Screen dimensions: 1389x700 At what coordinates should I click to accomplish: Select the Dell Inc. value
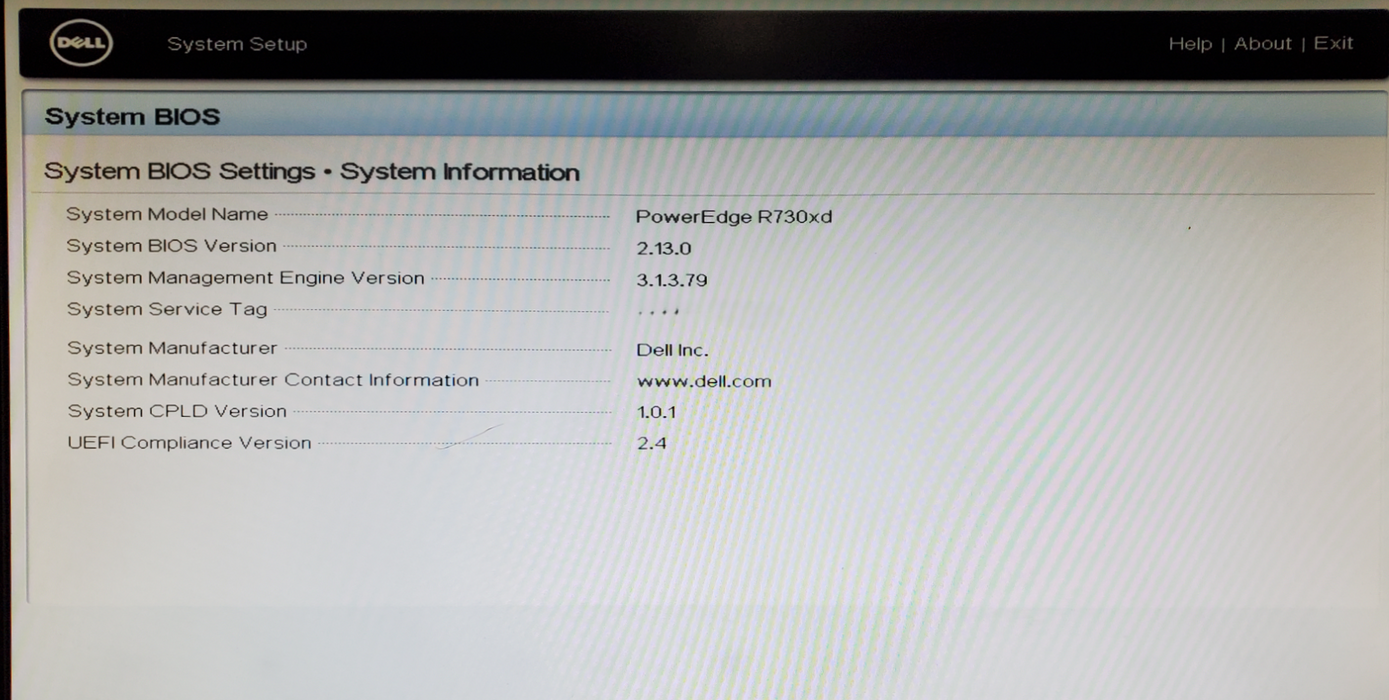click(x=672, y=350)
